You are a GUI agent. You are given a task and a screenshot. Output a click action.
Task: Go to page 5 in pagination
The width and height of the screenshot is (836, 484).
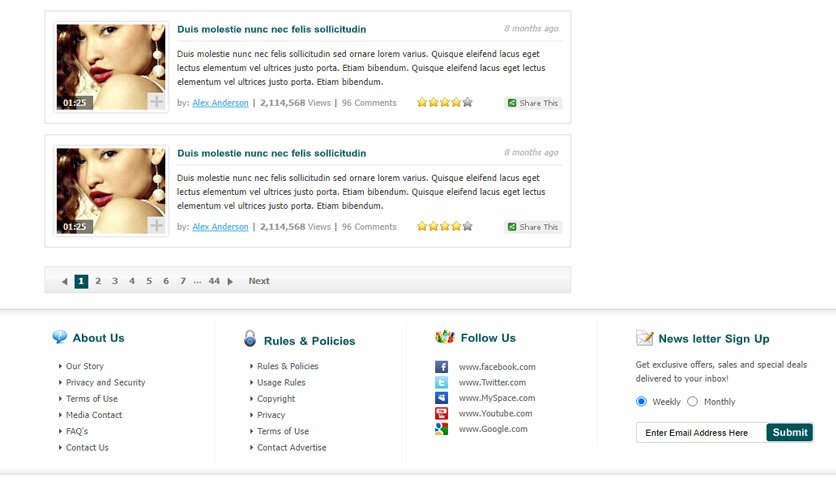click(149, 281)
